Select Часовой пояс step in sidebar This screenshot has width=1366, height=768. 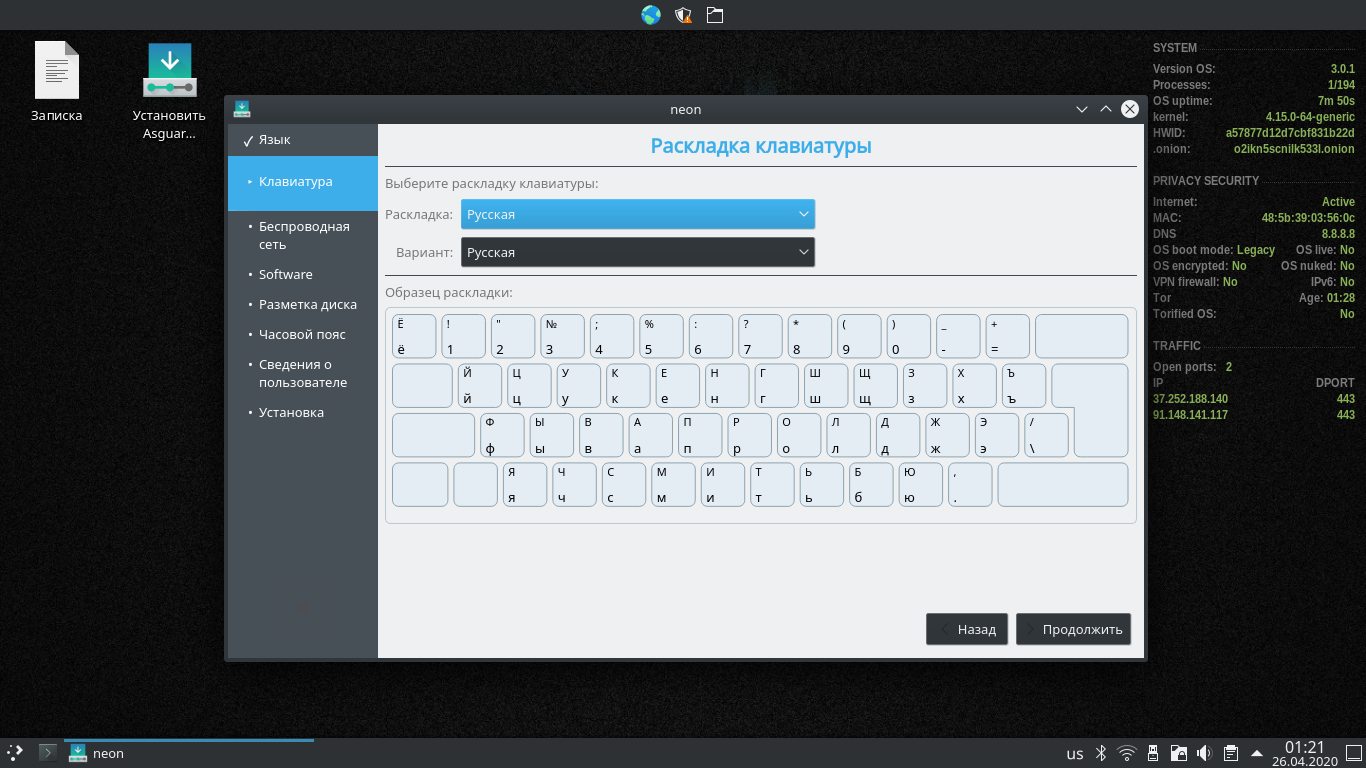(x=303, y=334)
